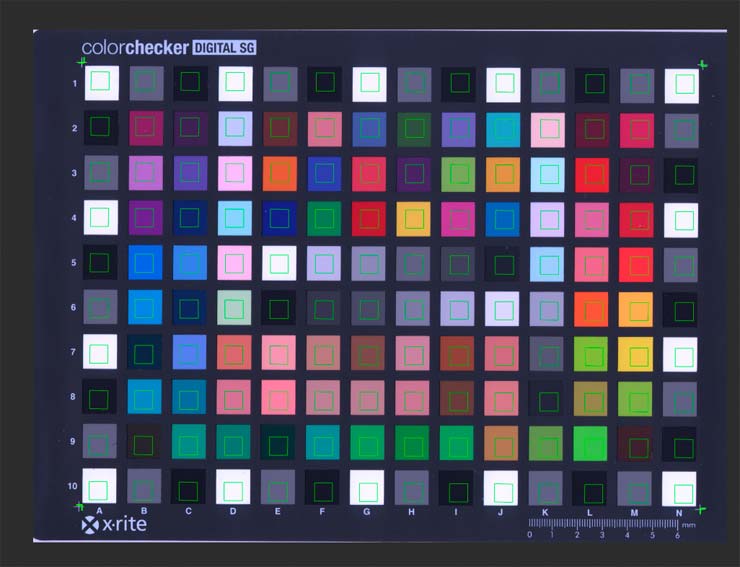Click the "colorchecker" title text
The image size is (740, 567).
[135, 48]
